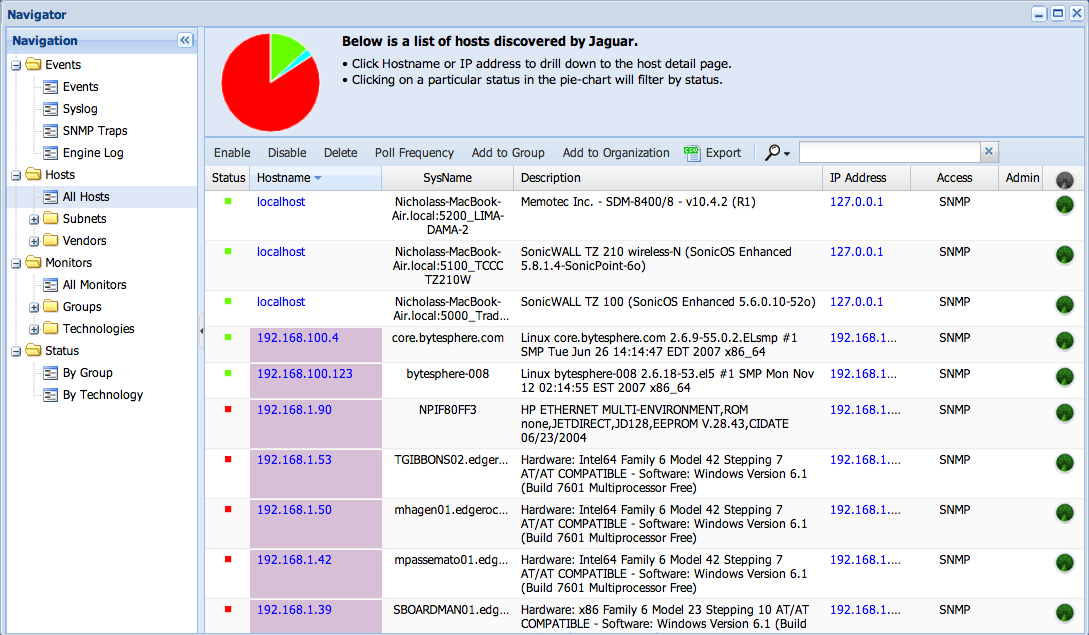Click the Poll Frequency toolbar button
This screenshot has width=1089, height=635.
[x=414, y=153]
